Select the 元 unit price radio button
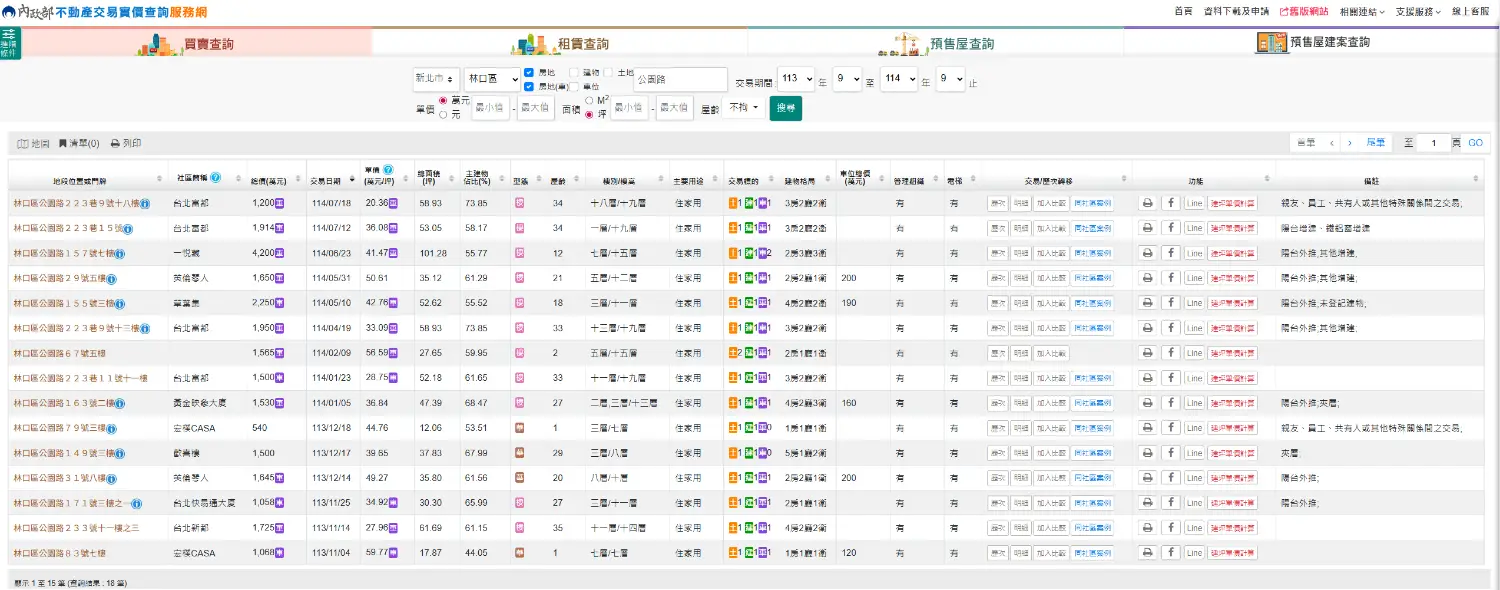This screenshot has width=1500, height=590. pos(444,115)
